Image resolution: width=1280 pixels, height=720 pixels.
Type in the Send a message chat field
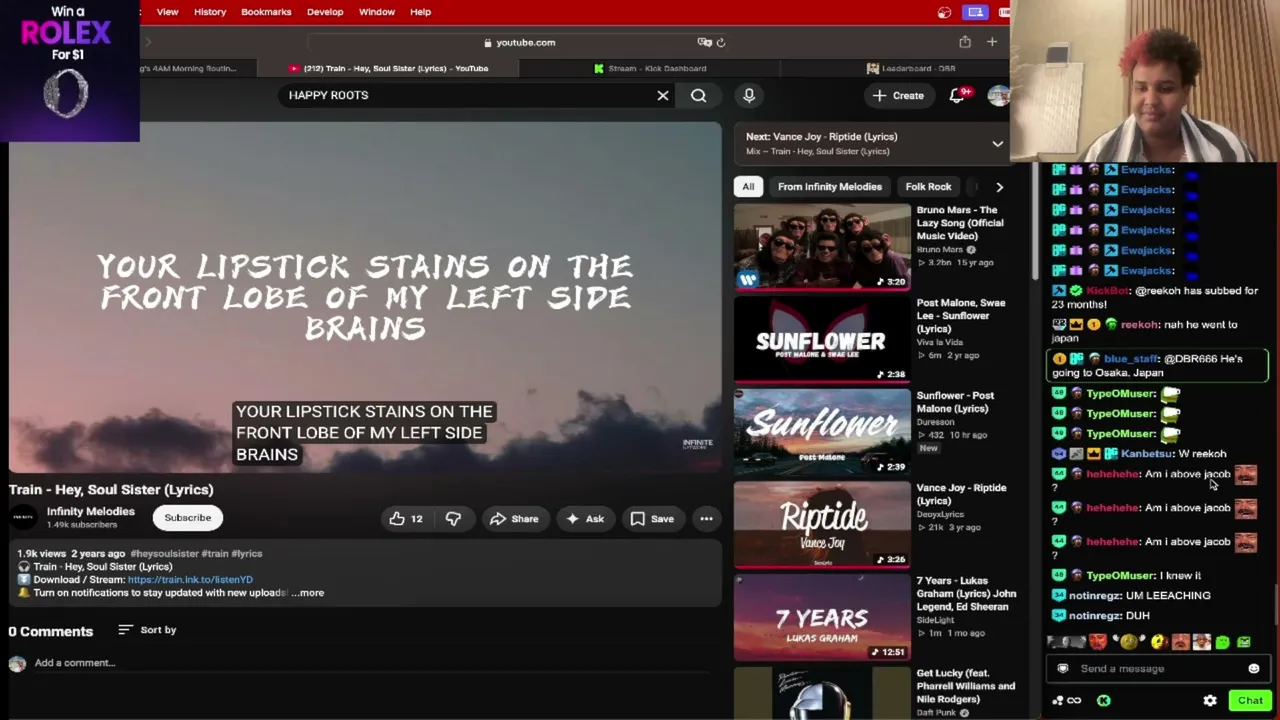pyautogui.click(x=1156, y=668)
